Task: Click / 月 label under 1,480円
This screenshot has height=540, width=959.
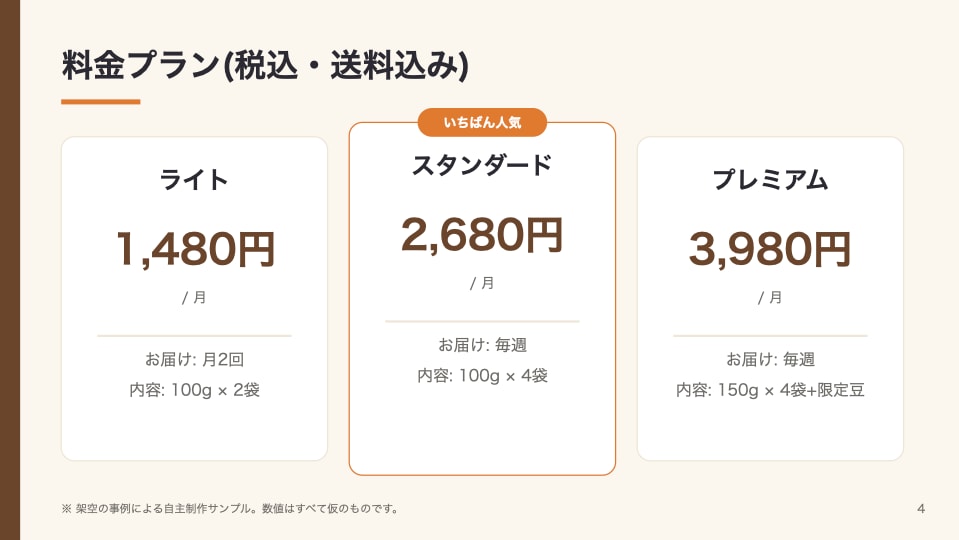Action: (194, 298)
